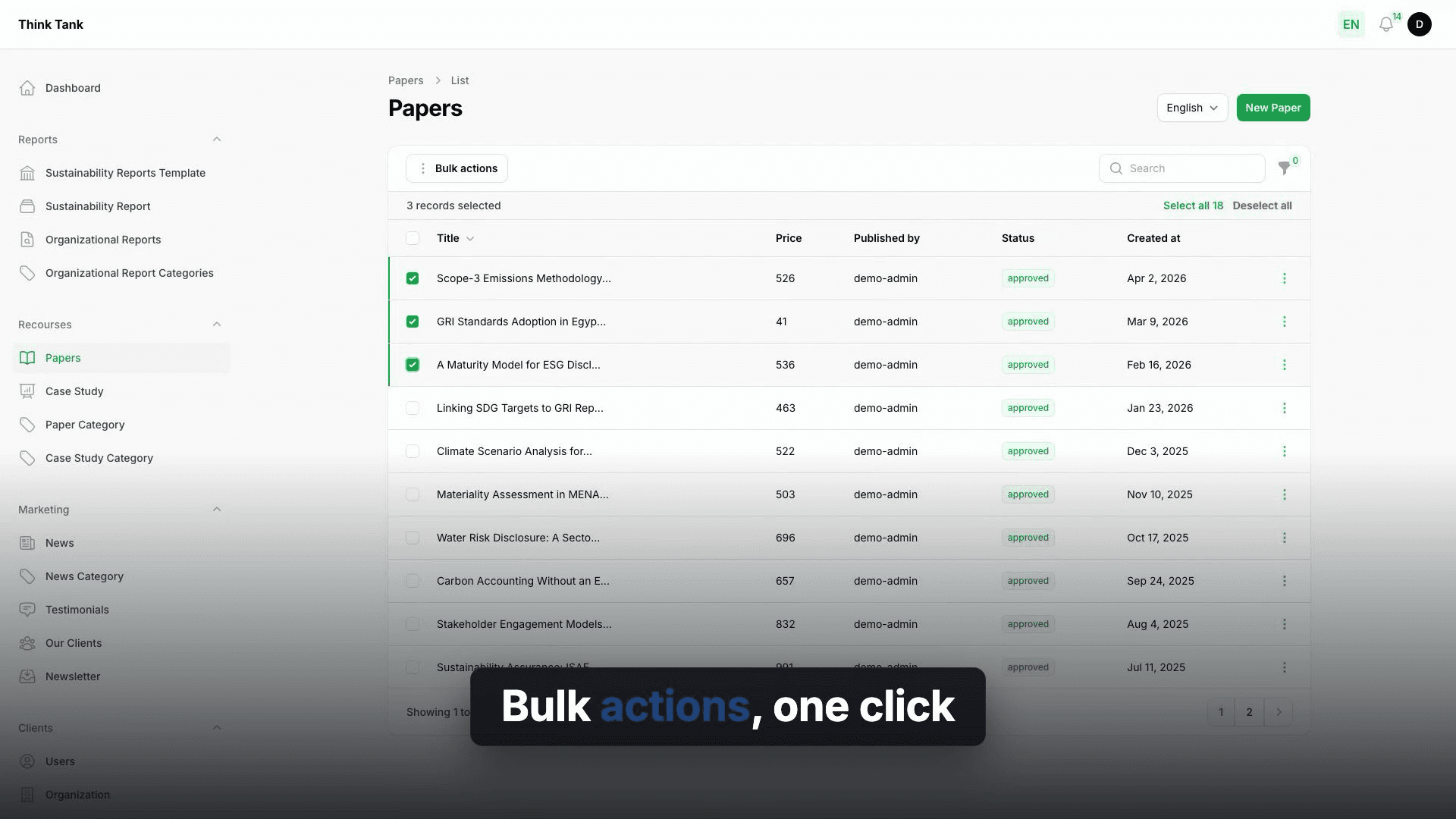Check the Linking SDG Targets row
Image resolution: width=1456 pixels, height=819 pixels.
pyautogui.click(x=413, y=408)
